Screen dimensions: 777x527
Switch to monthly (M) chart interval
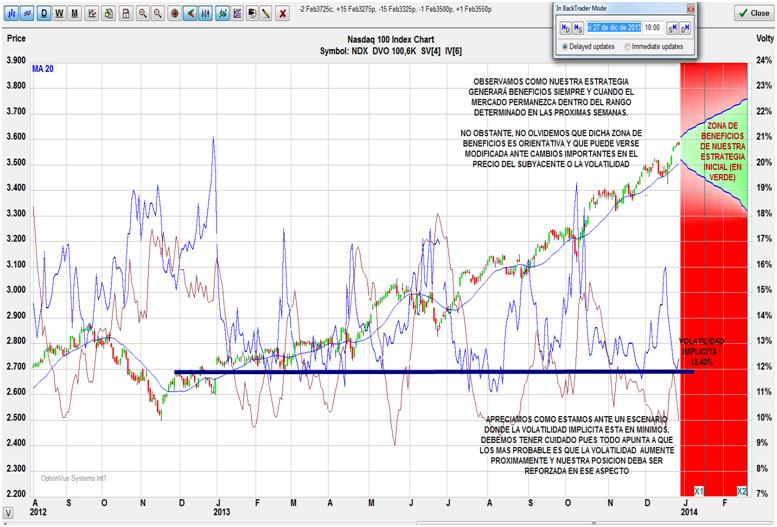[75, 13]
